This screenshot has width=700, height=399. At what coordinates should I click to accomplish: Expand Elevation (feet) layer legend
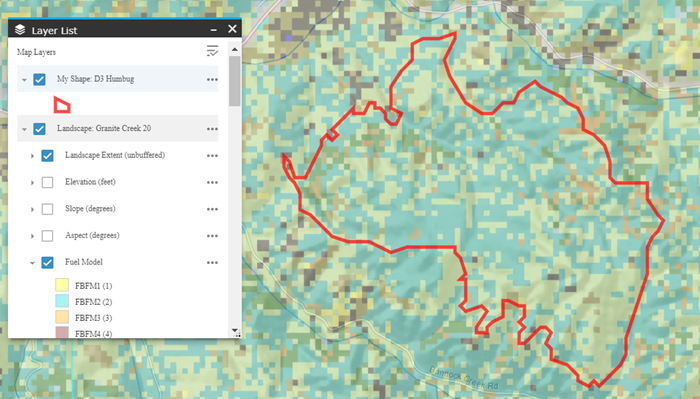click(x=32, y=183)
